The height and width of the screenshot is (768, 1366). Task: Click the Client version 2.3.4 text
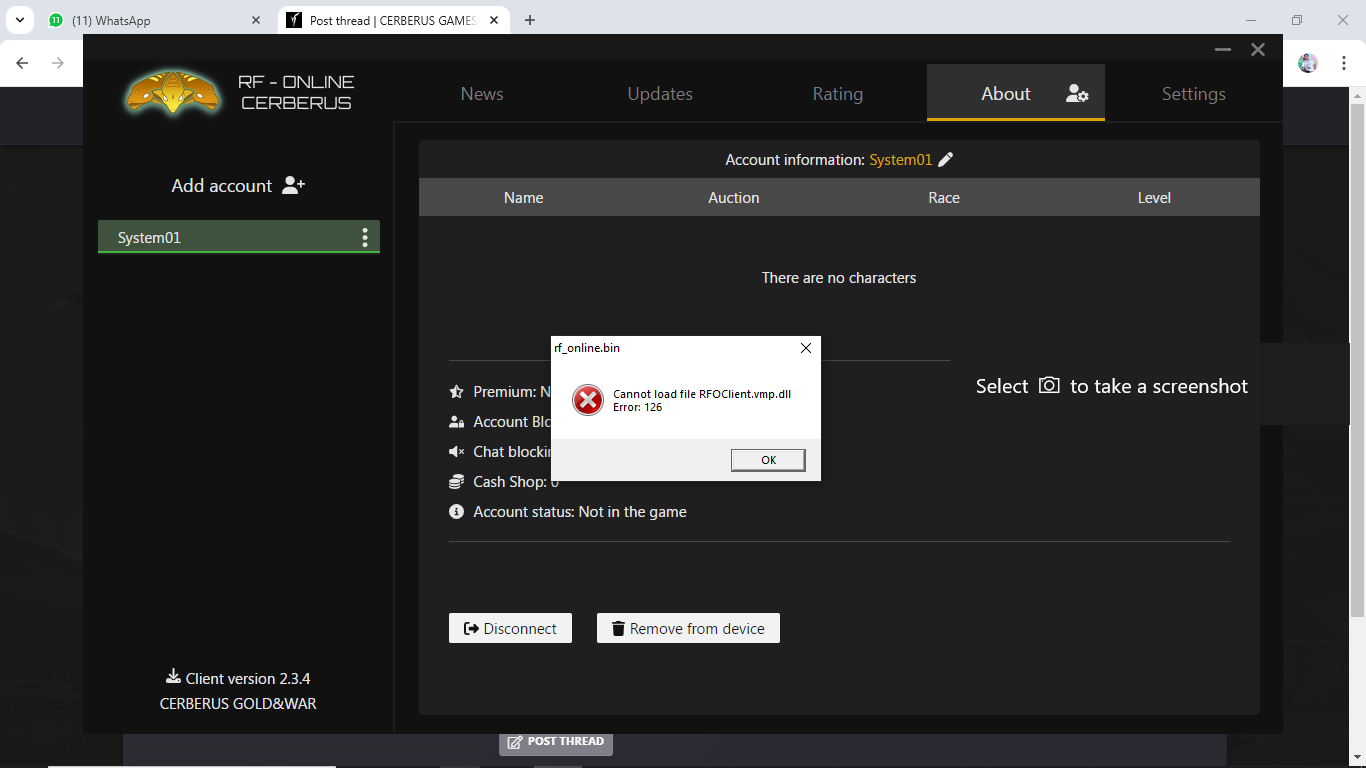248,678
